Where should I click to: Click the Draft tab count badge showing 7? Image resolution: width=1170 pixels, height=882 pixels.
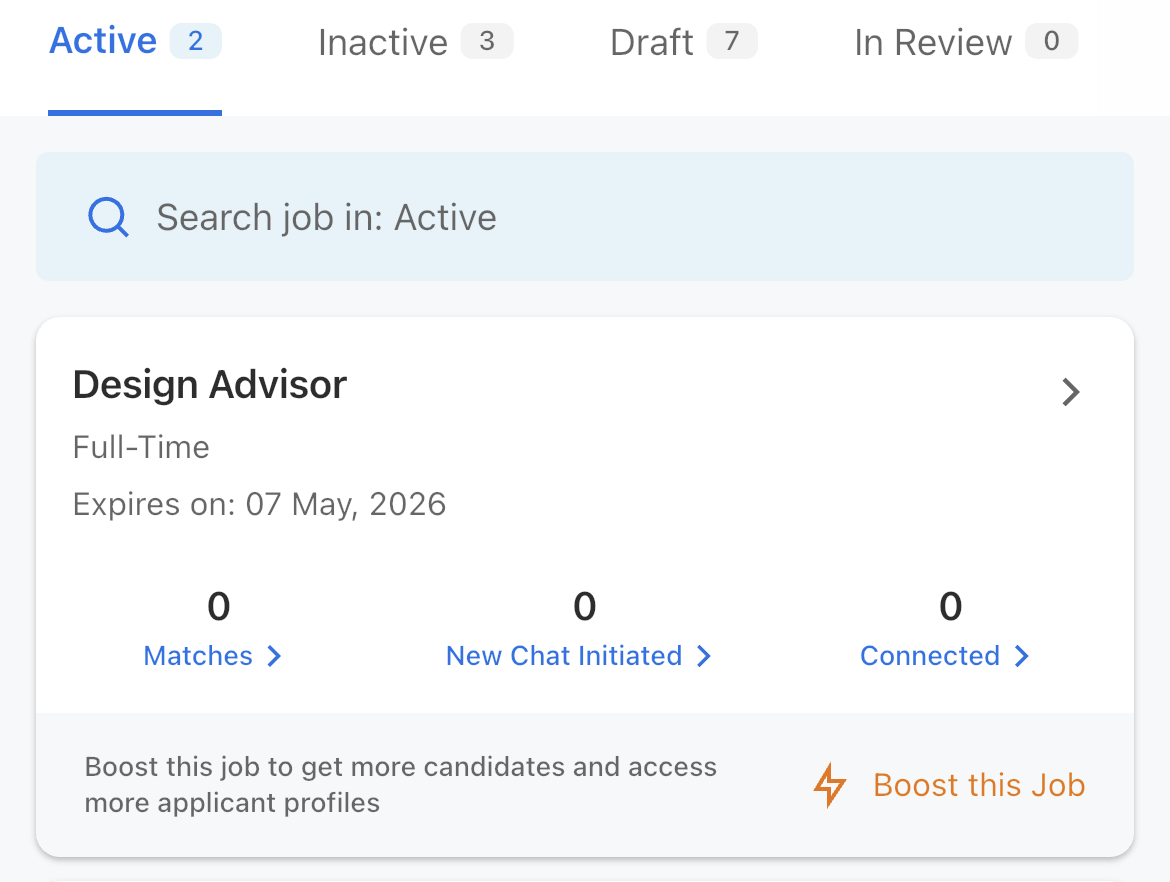[x=732, y=42]
